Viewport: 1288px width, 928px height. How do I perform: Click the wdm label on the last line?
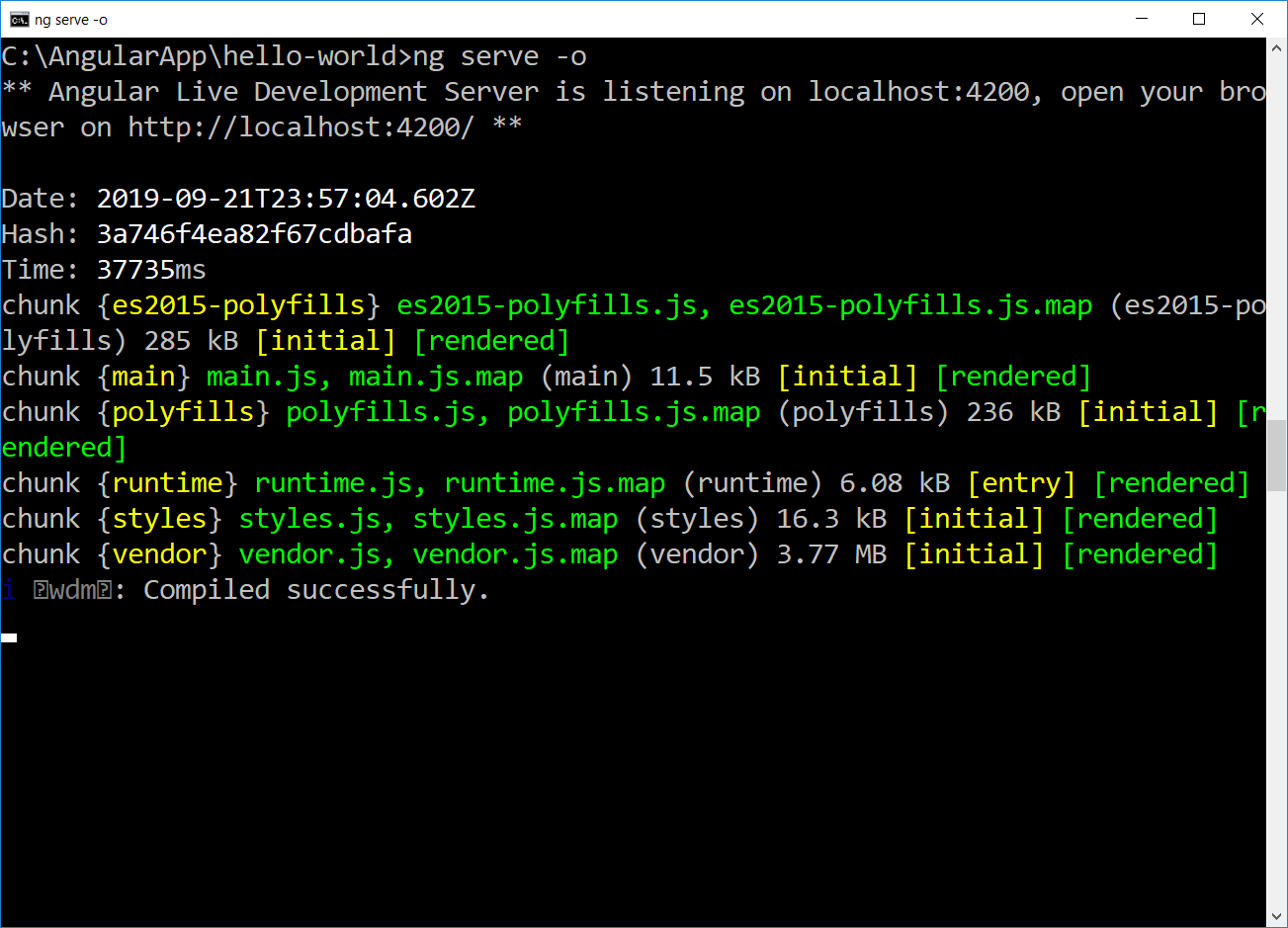tap(72, 591)
